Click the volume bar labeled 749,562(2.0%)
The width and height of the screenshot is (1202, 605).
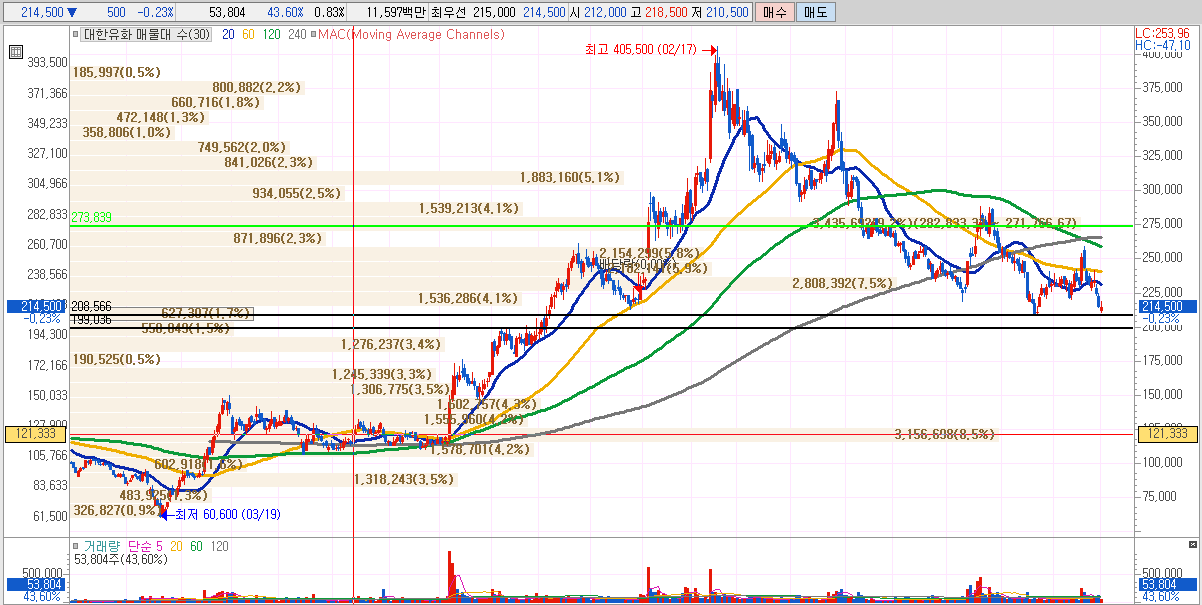click(242, 147)
